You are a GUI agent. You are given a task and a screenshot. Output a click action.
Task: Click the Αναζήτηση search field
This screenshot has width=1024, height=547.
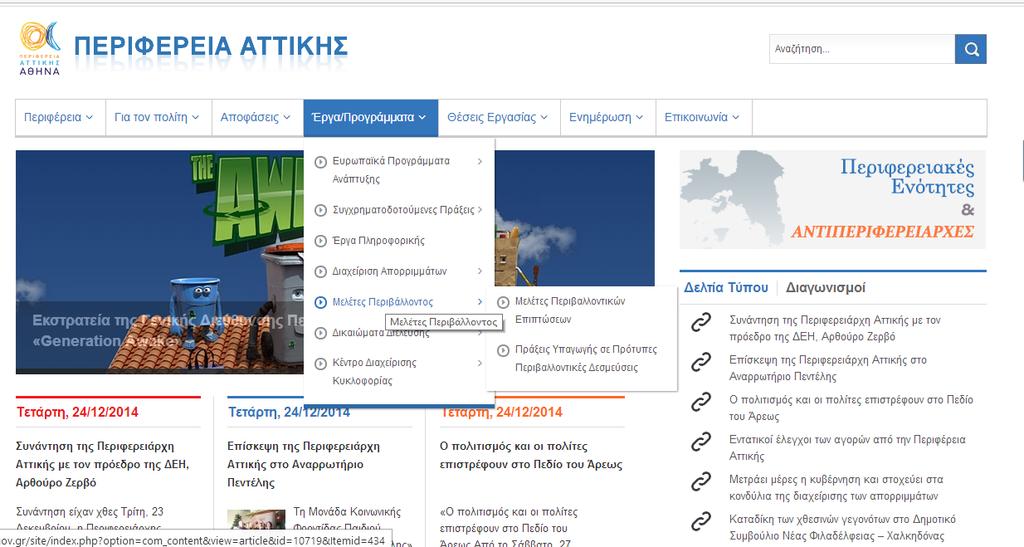(862, 49)
